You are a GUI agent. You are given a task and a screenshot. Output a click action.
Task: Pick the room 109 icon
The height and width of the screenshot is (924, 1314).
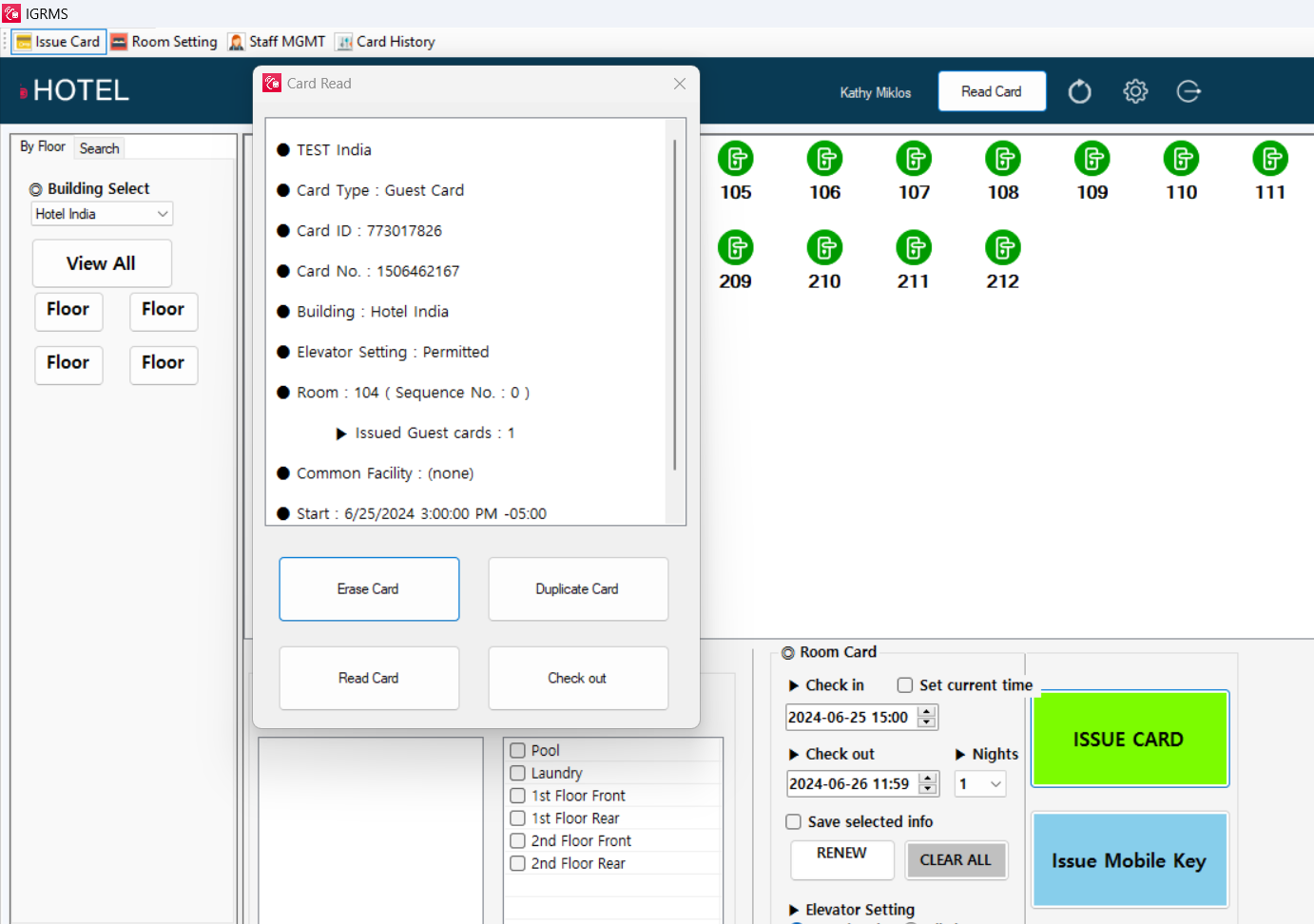(1092, 159)
